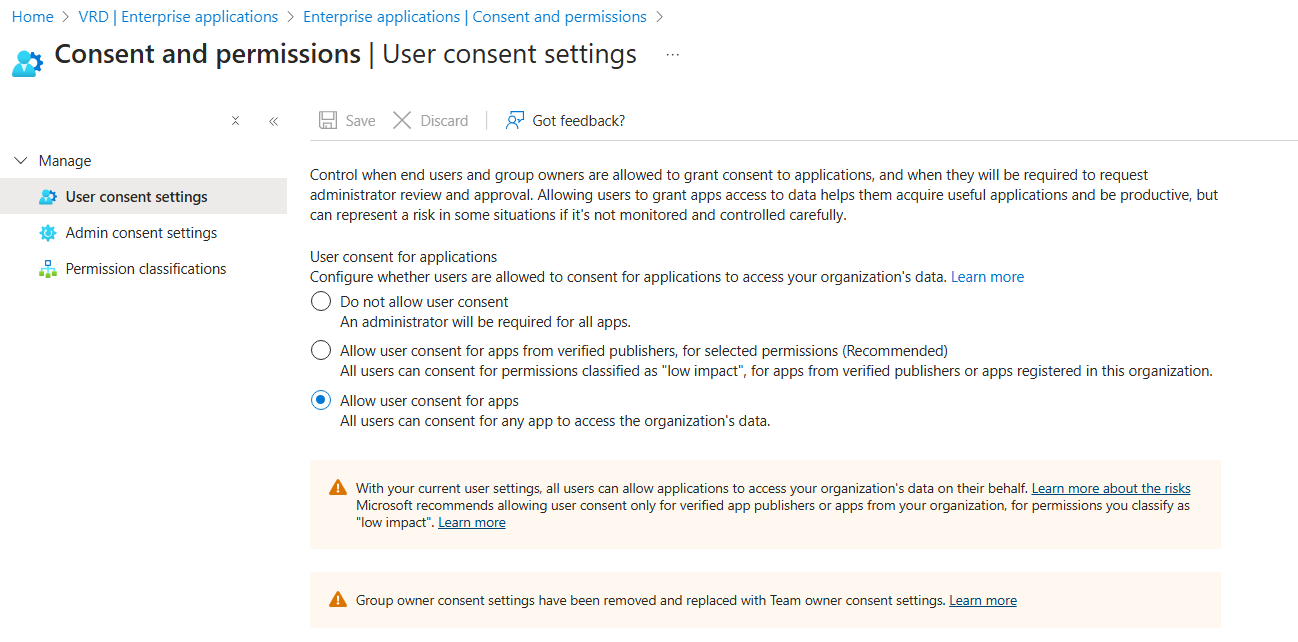This screenshot has width=1298, height=642.
Task: Click the warning triangle in the risk banner
Action: (x=337, y=487)
